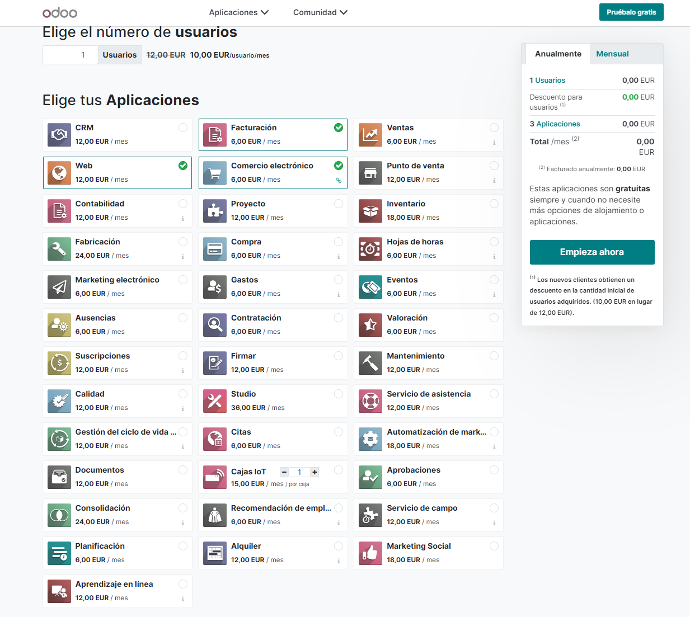
Task: Click the Ventas chart icon
Action: pyautogui.click(x=370, y=135)
